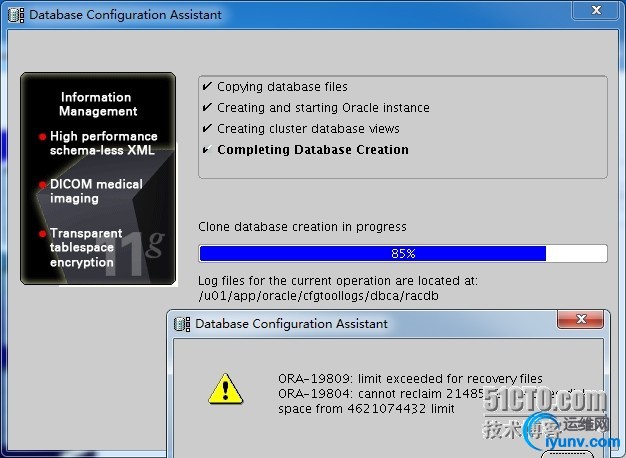Click 'space from 4621074432 limit' text
Screen dimensions: 626x458
(366, 409)
